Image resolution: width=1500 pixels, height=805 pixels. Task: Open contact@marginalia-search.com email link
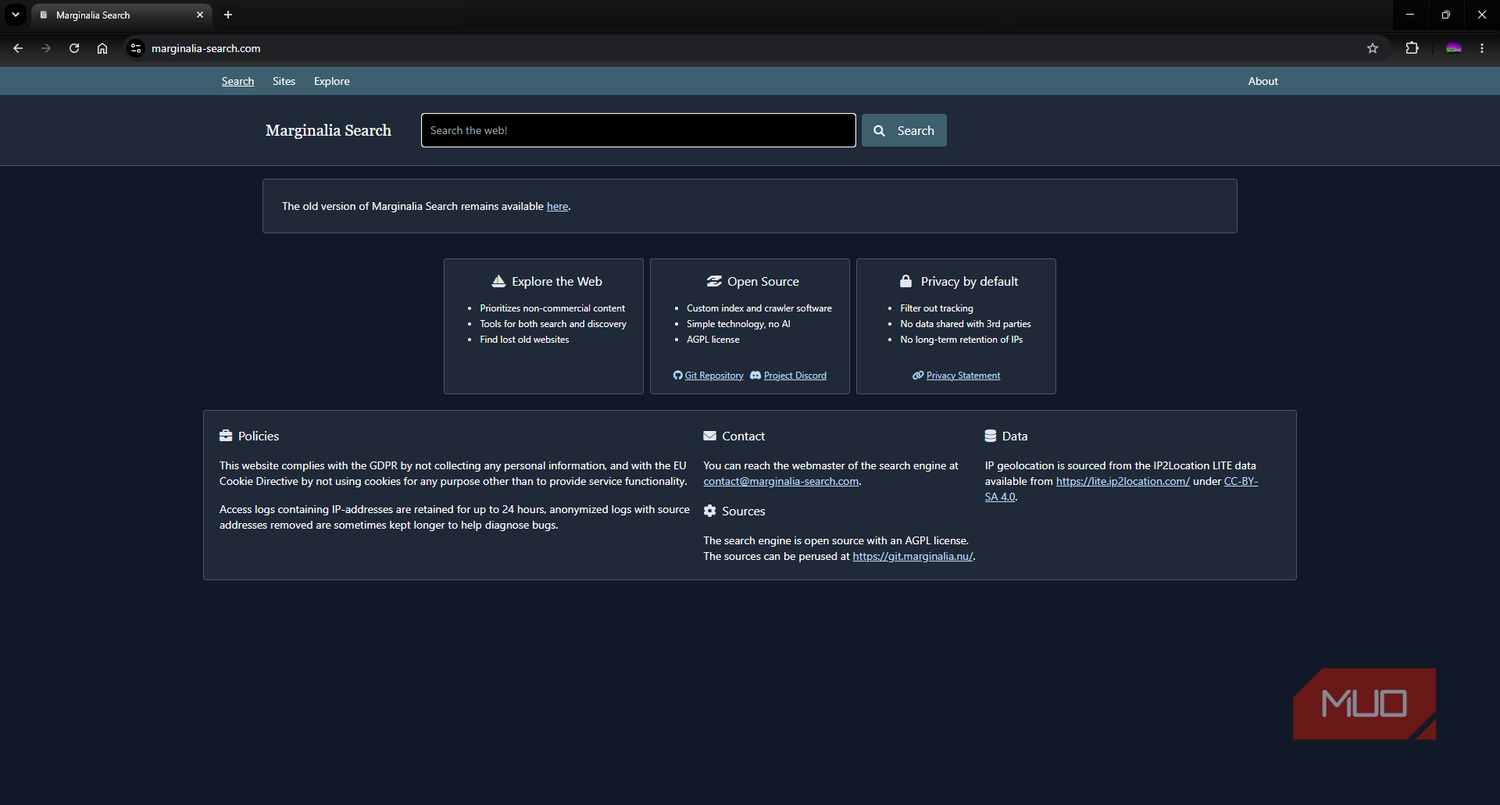(781, 481)
